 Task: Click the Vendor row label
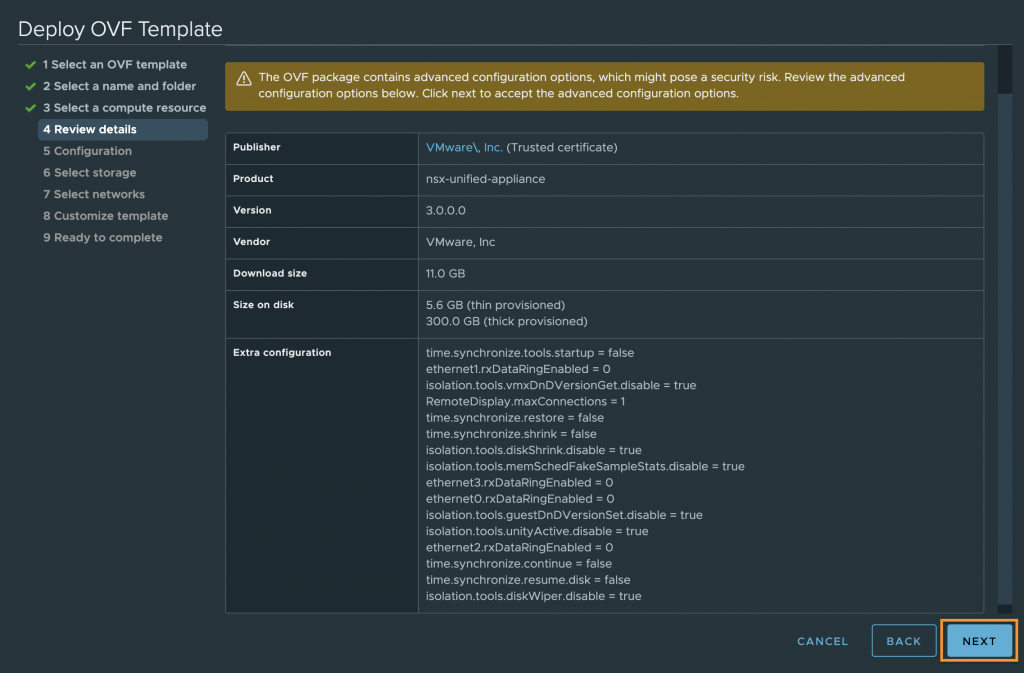[x=251, y=242]
